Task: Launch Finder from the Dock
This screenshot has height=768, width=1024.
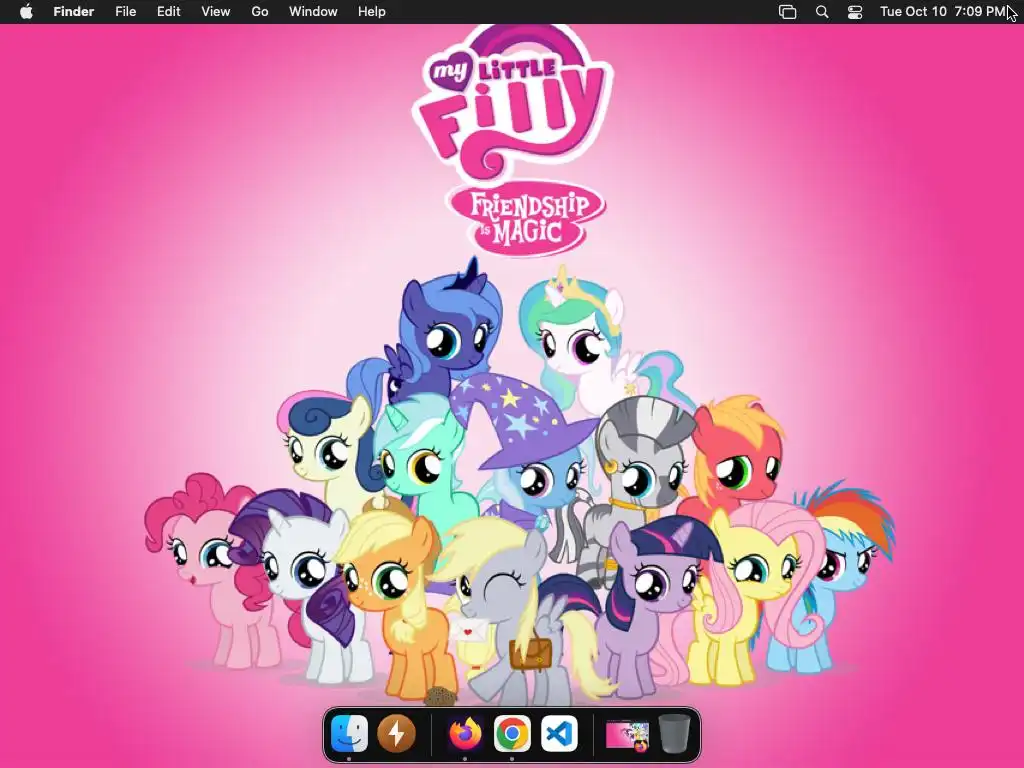Action: [x=349, y=733]
